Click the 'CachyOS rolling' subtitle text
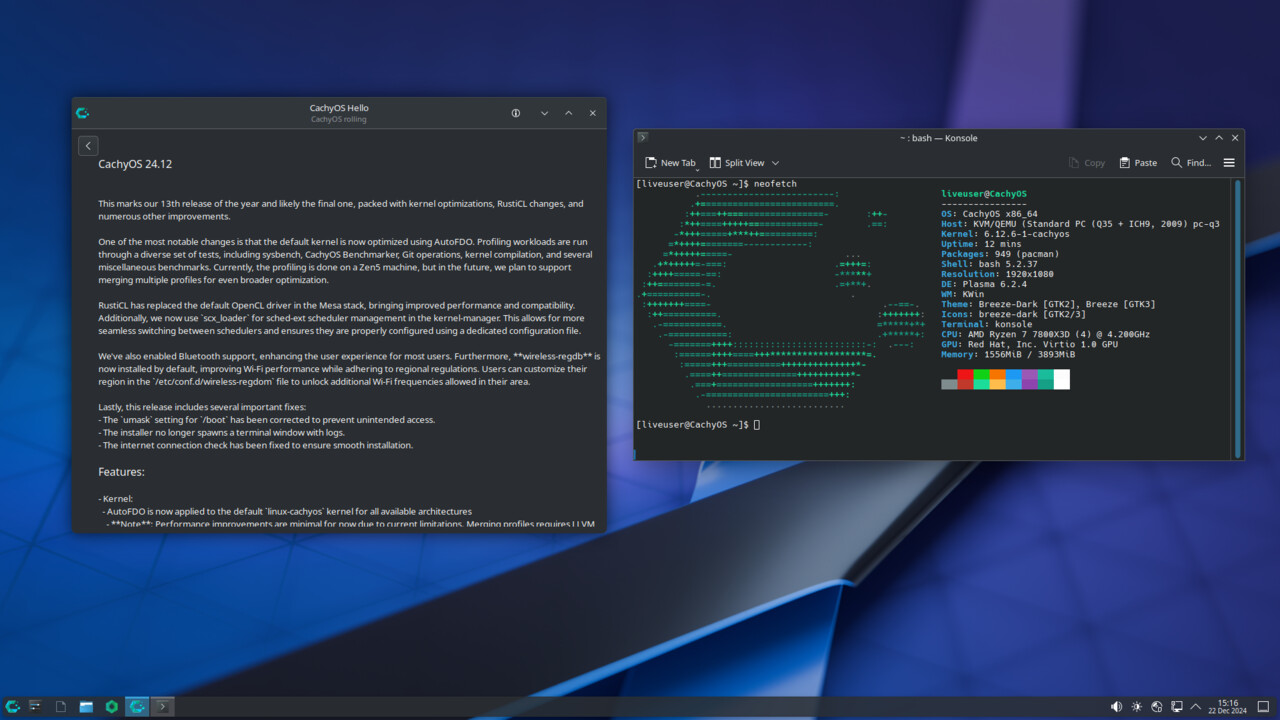 339,120
